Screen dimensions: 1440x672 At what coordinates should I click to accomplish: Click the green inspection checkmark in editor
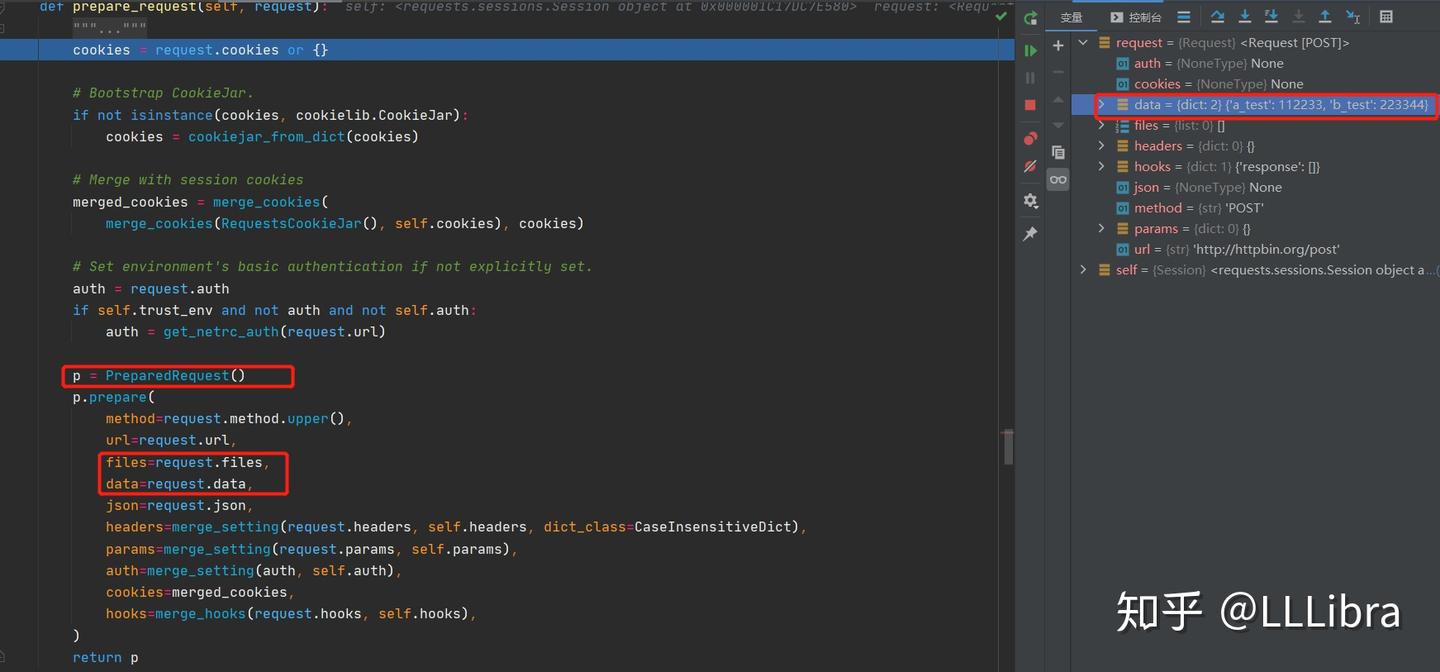(1001, 16)
